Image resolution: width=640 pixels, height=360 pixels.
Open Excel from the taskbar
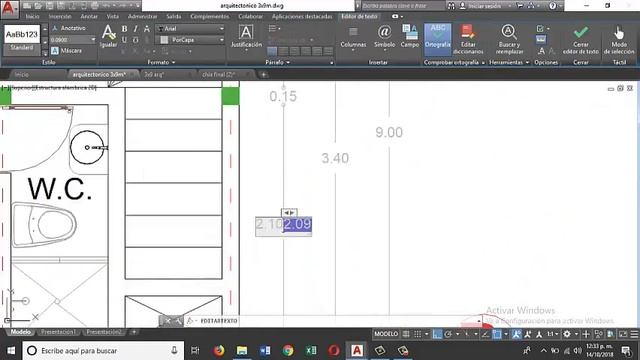311,350
